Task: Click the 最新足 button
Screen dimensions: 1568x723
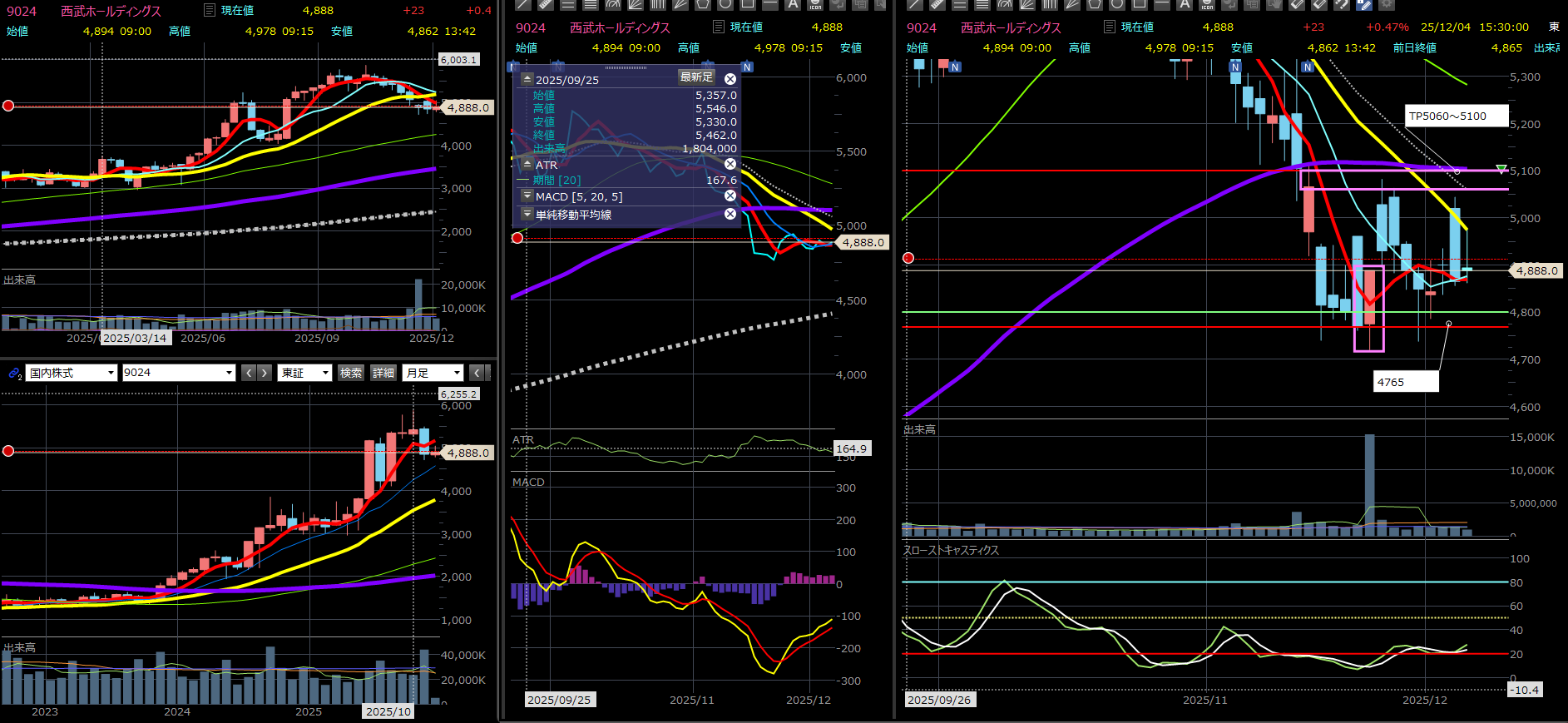Action: tap(696, 77)
